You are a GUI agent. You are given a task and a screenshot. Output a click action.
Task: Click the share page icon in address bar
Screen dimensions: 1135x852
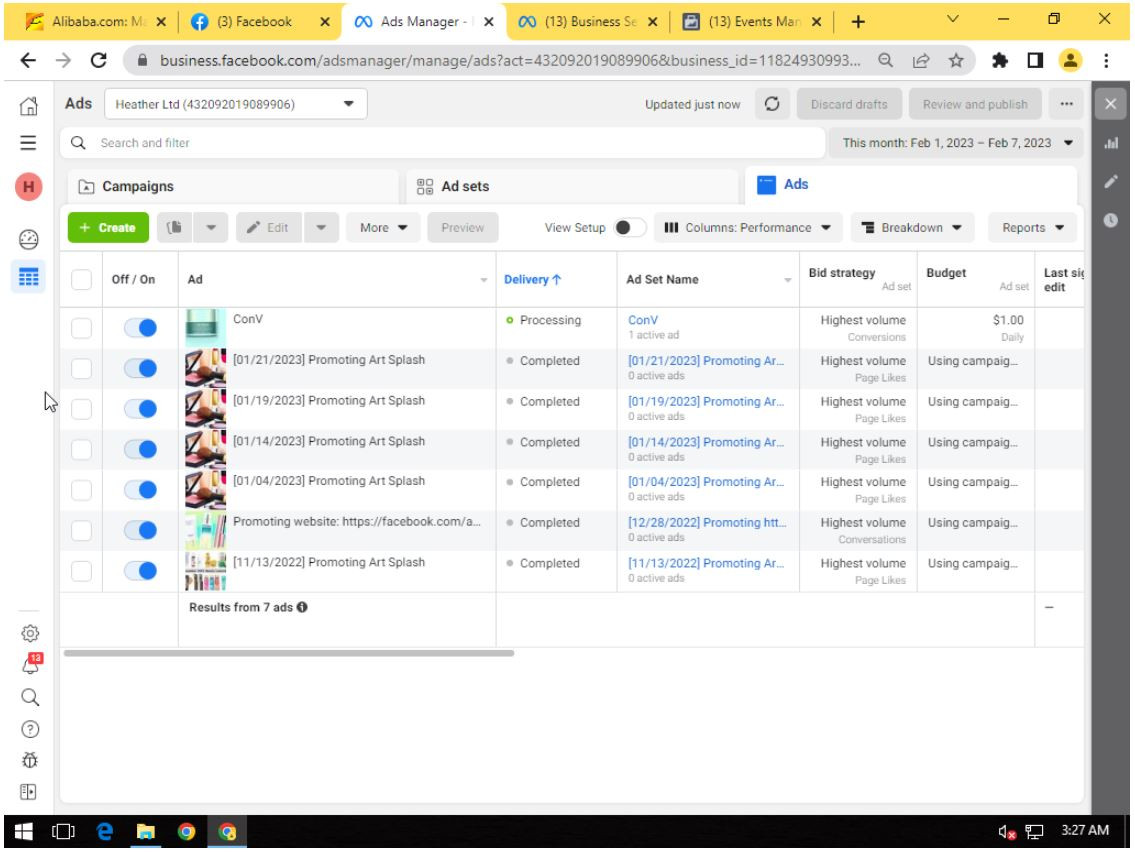(x=921, y=61)
